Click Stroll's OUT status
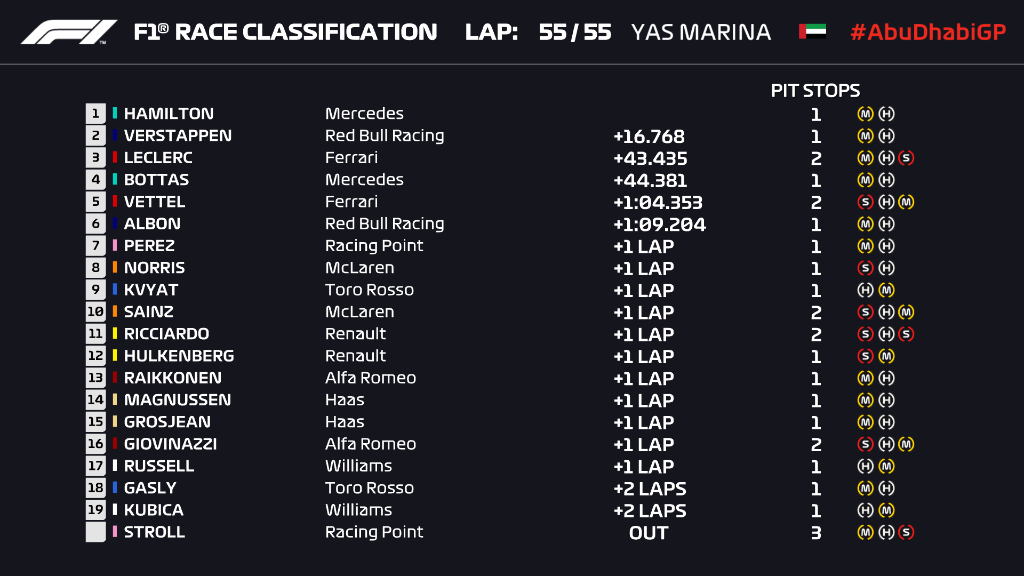 (x=648, y=532)
